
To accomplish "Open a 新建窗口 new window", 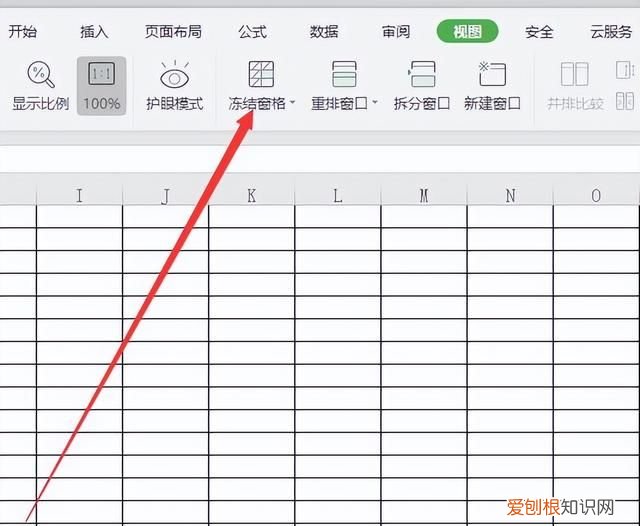I will click(x=492, y=86).
